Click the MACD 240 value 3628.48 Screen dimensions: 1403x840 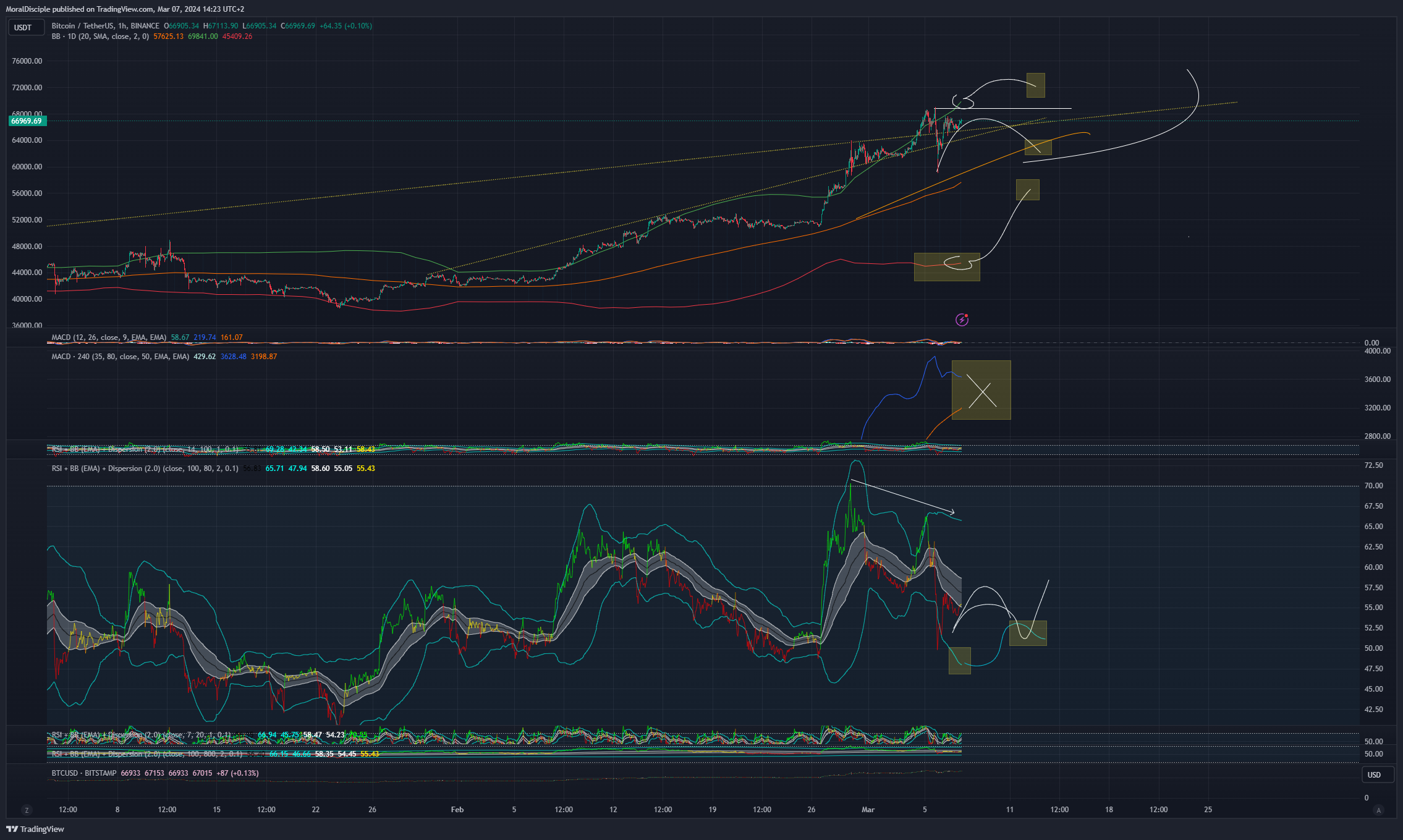point(233,357)
